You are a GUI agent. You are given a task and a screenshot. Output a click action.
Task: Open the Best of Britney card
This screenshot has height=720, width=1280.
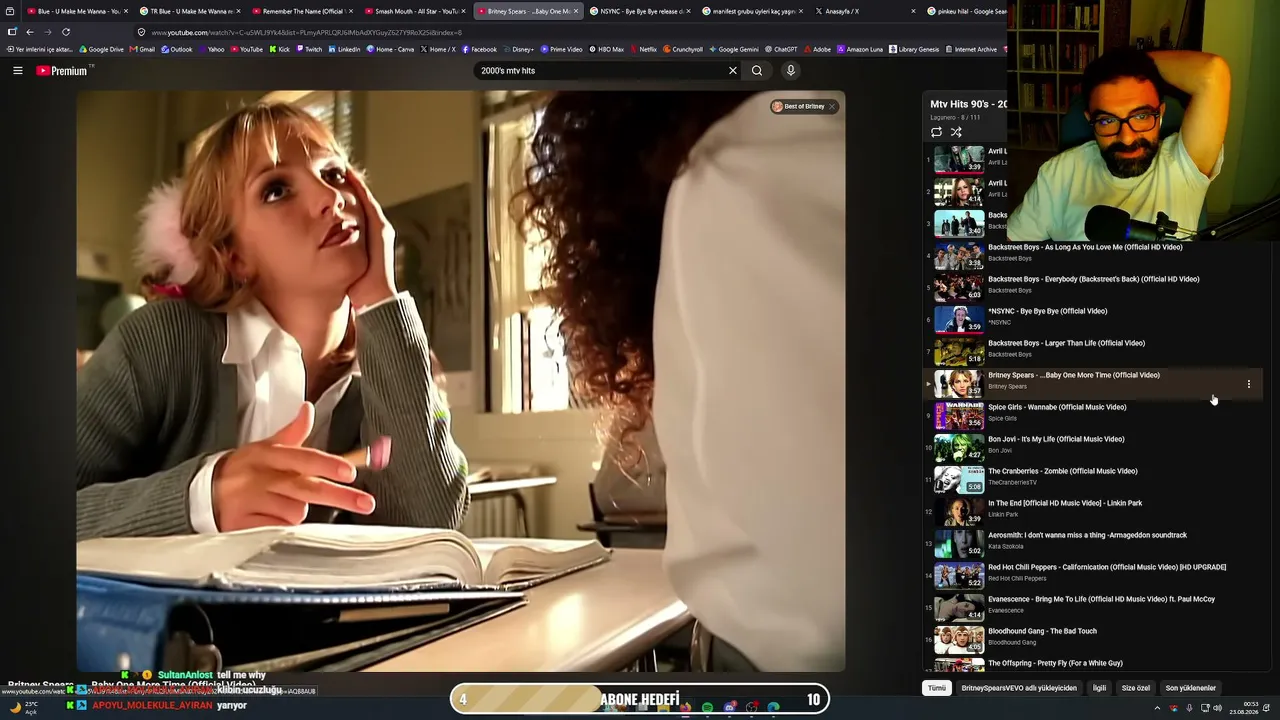[x=799, y=107]
